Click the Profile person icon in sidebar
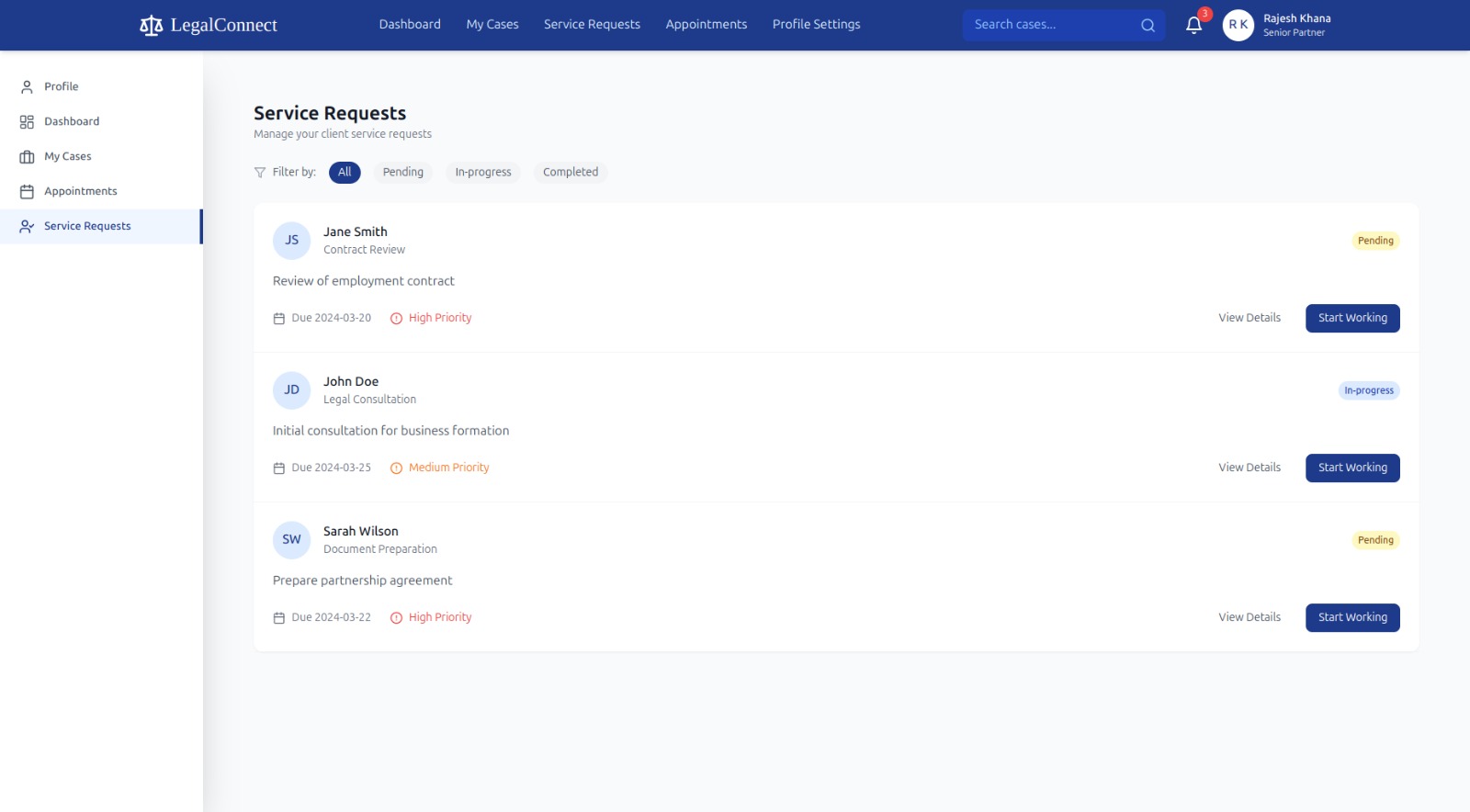This screenshot has width=1470, height=812. pyautogui.click(x=27, y=86)
